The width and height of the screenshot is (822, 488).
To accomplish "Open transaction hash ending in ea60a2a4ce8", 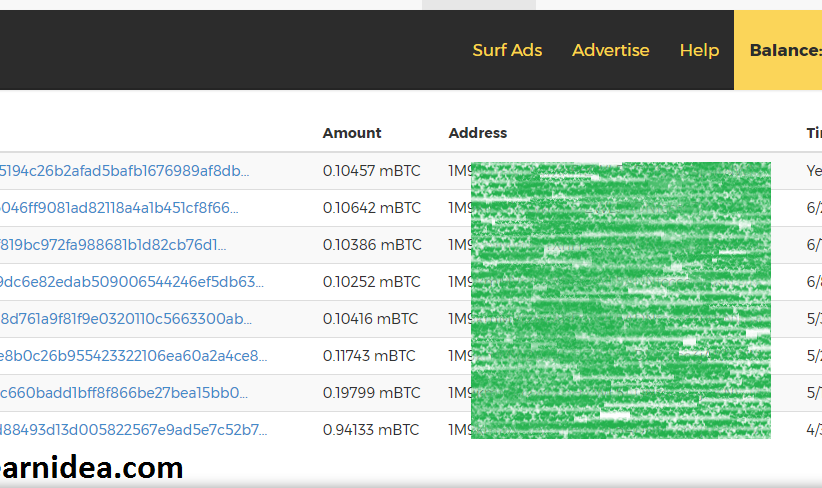I will click(133, 356).
